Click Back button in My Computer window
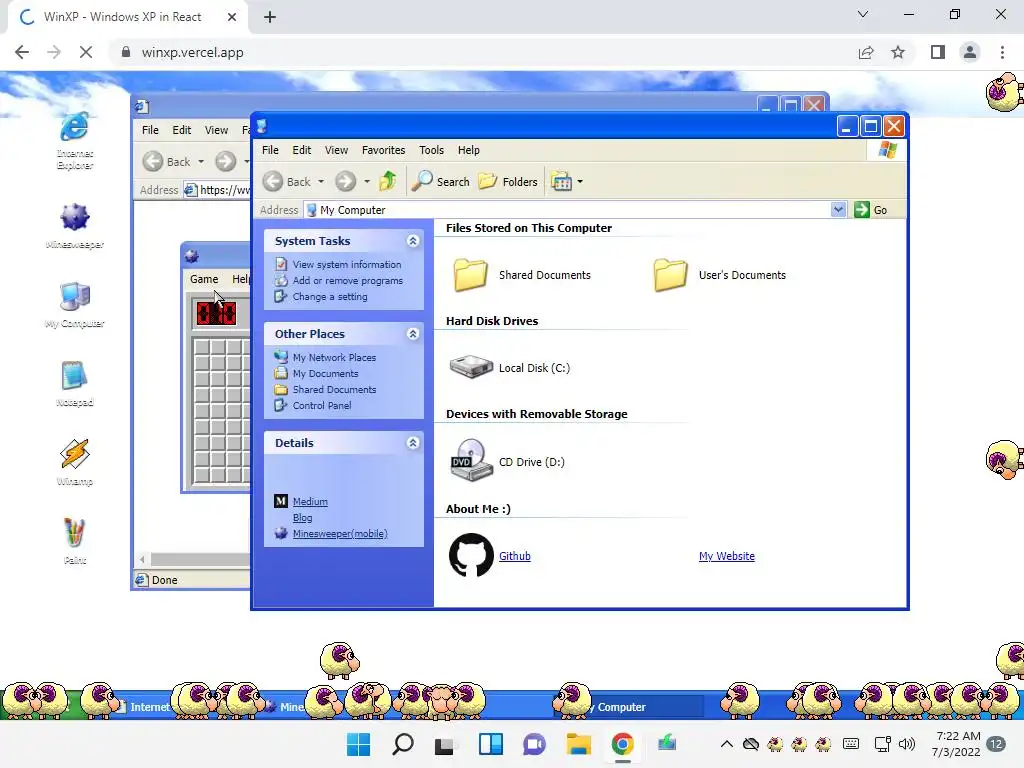Screen dimensions: 1024x768 (x=287, y=182)
